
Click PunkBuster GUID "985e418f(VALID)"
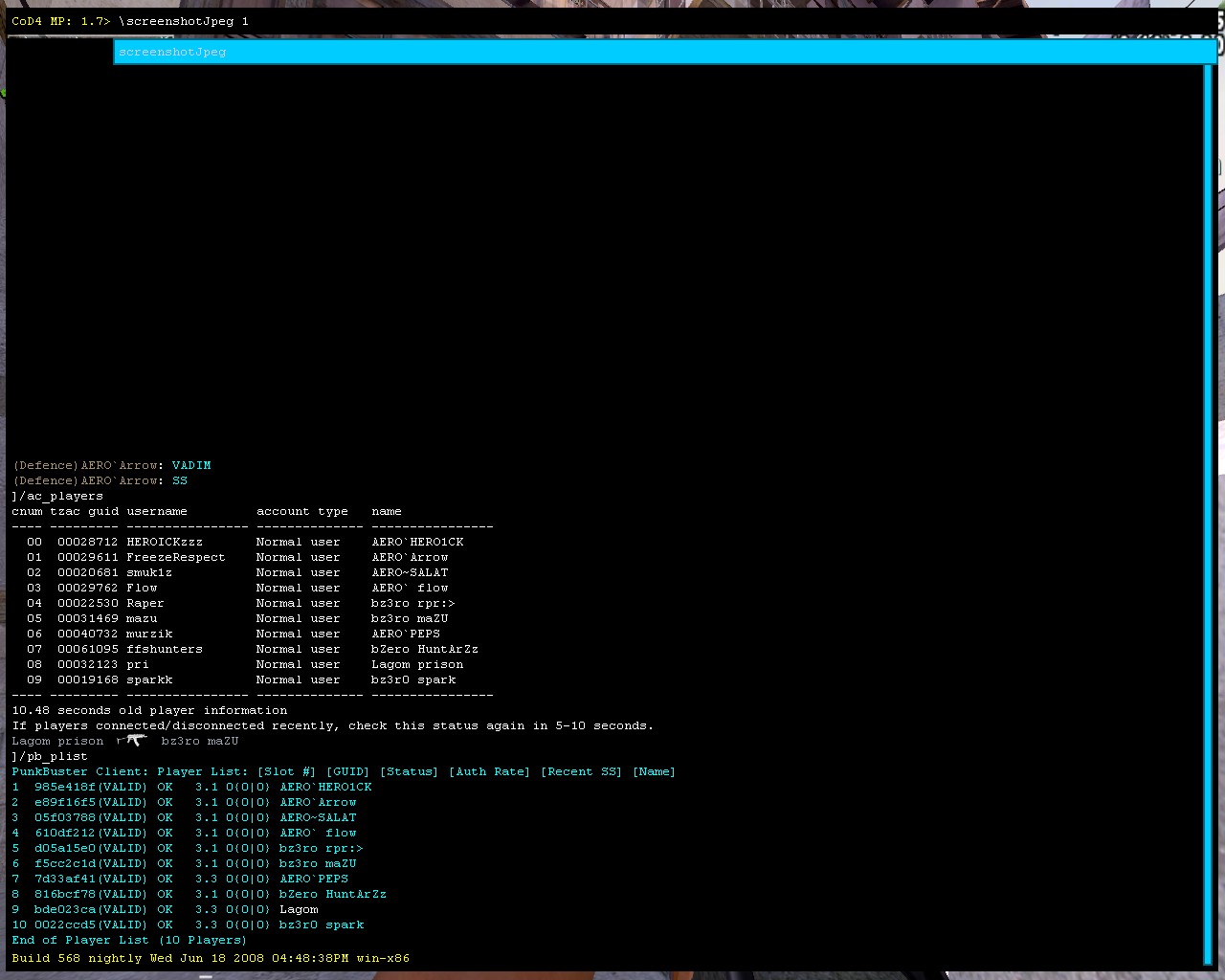91,787
